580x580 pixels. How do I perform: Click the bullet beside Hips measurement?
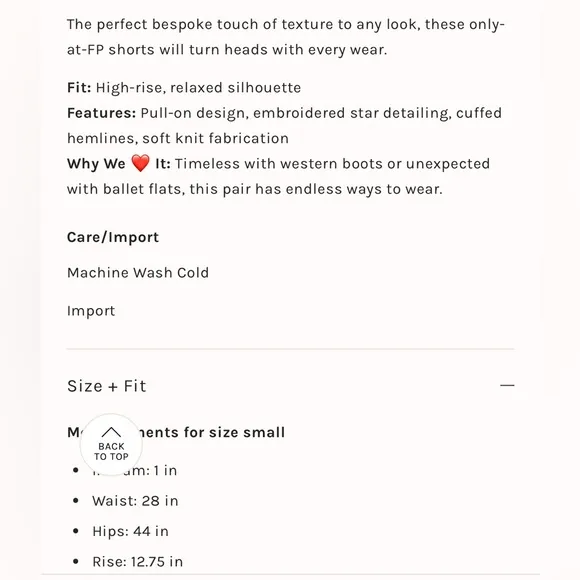(x=76, y=531)
